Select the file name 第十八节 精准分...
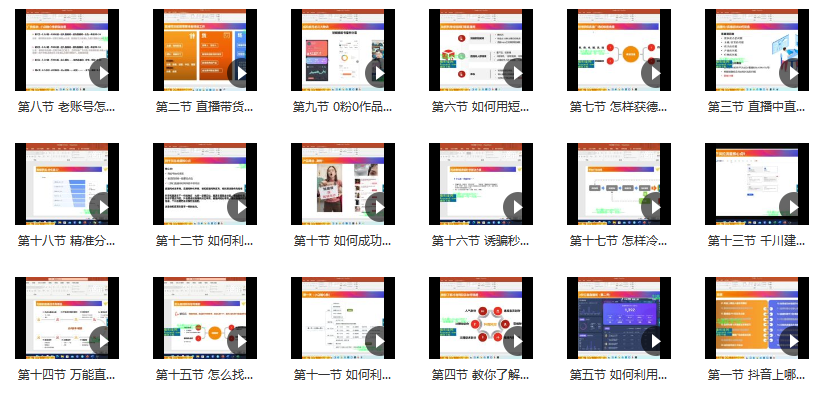Screen dimensions: 818x397 [x=67, y=241]
